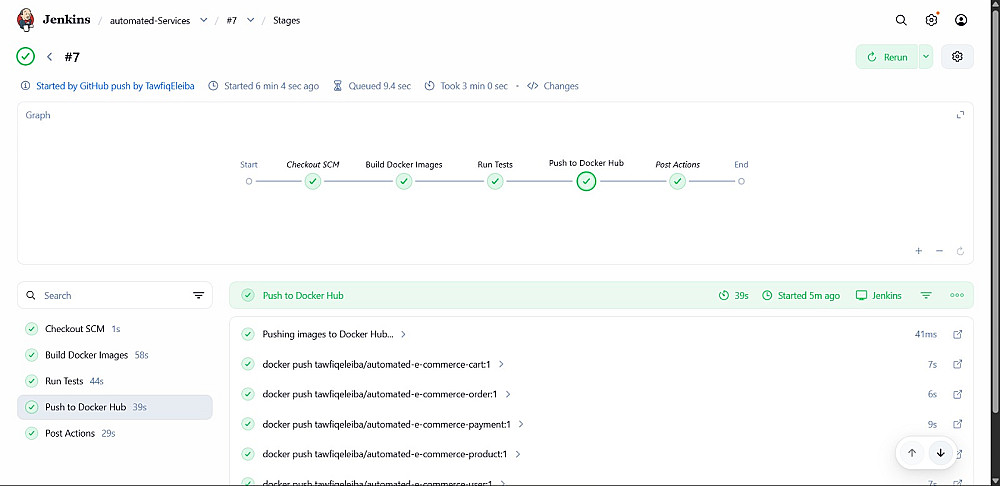Open the Rerun button dropdown arrow
Image resolution: width=1000 pixels, height=486 pixels.
926,57
